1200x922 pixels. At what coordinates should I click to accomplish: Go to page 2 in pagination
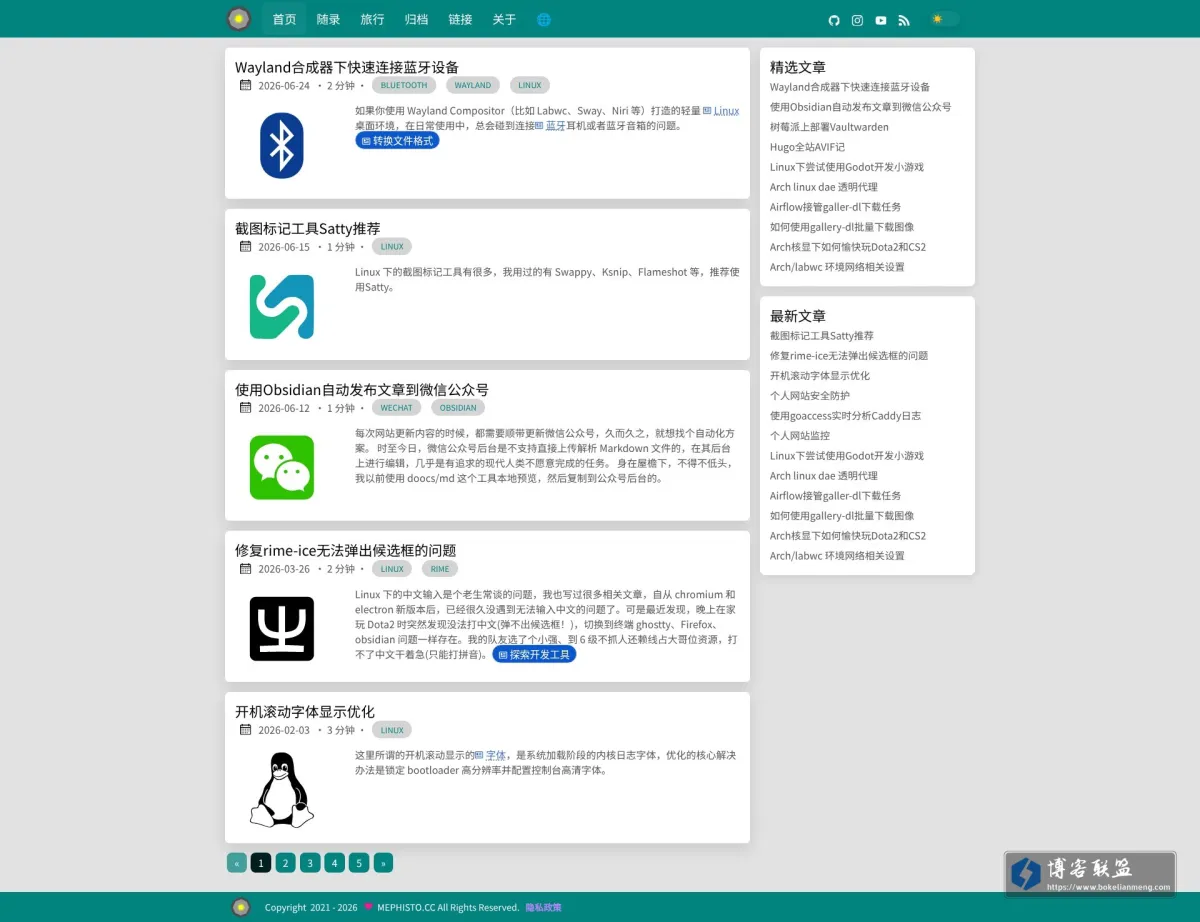pyautogui.click(x=286, y=863)
